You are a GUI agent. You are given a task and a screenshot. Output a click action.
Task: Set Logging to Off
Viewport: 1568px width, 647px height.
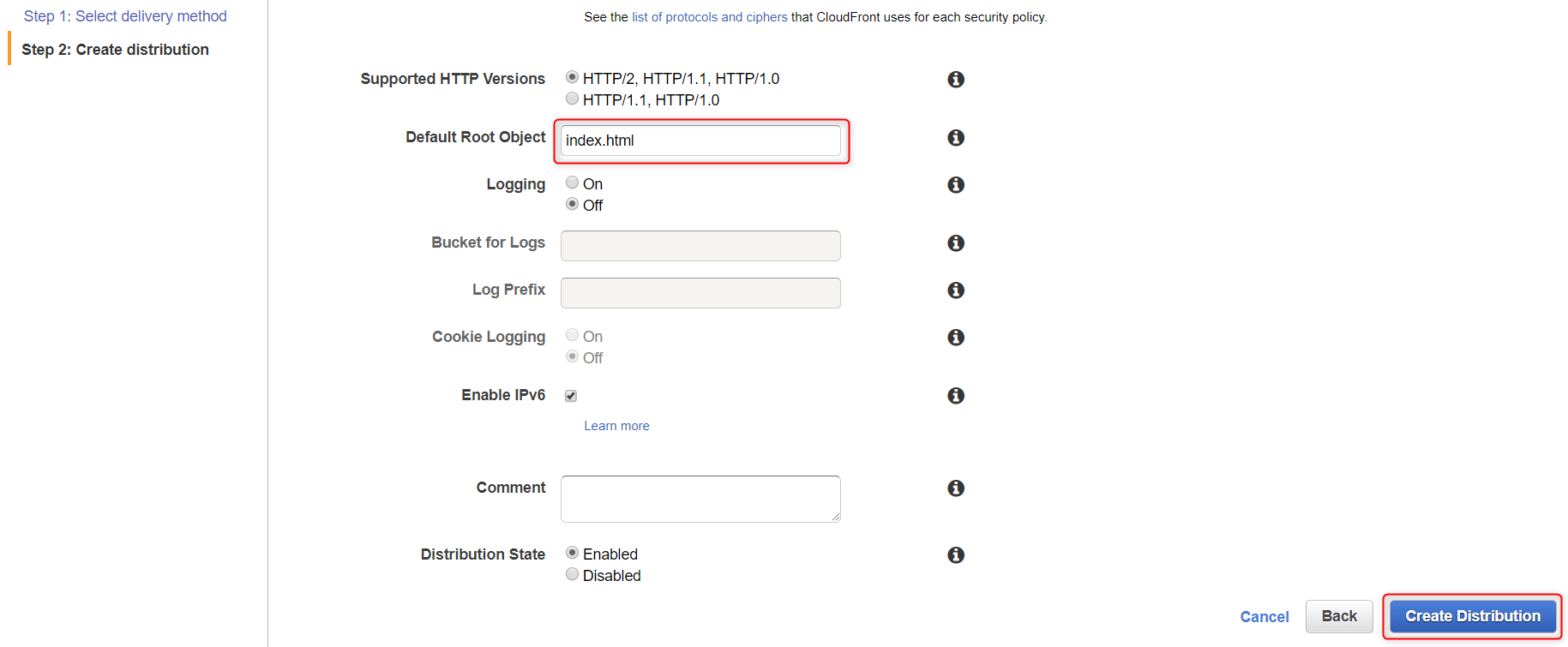(x=572, y=204)
